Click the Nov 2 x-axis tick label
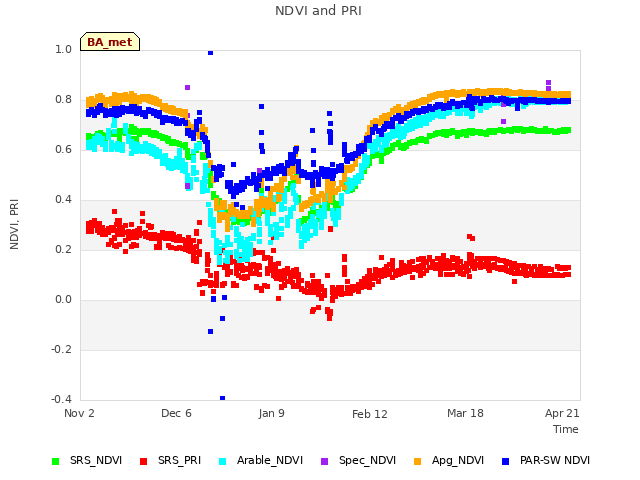This screenshot has width=640, height=480. click(79, 413)
